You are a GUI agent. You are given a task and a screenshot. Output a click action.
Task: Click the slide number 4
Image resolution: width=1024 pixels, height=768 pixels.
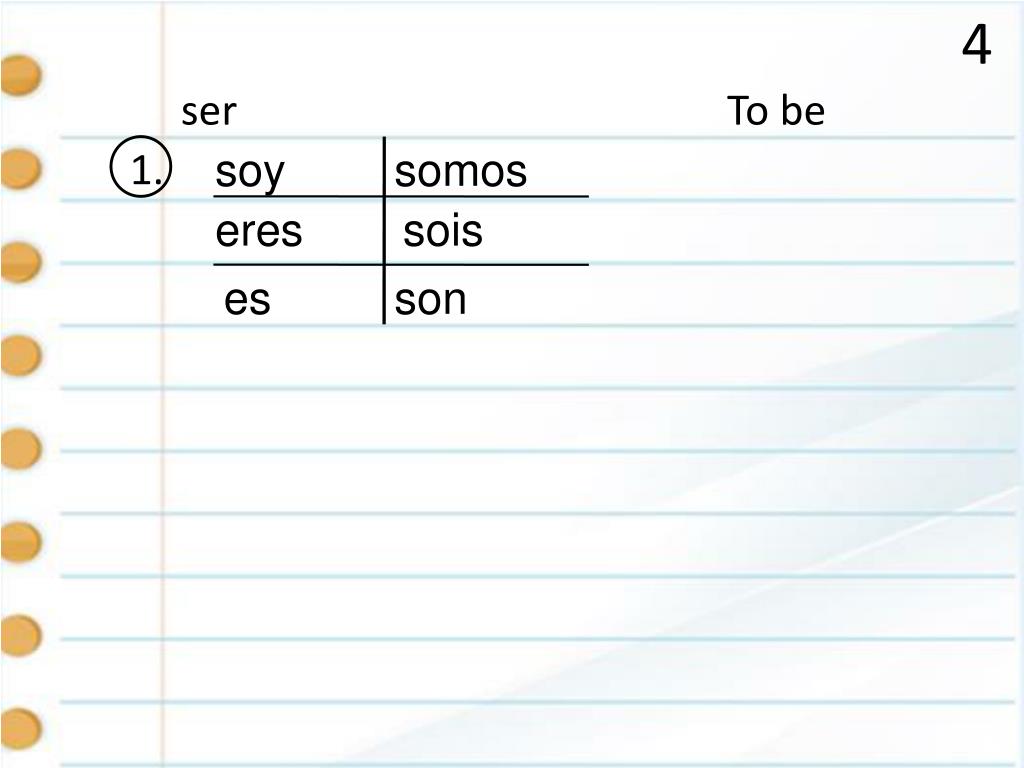976,45
